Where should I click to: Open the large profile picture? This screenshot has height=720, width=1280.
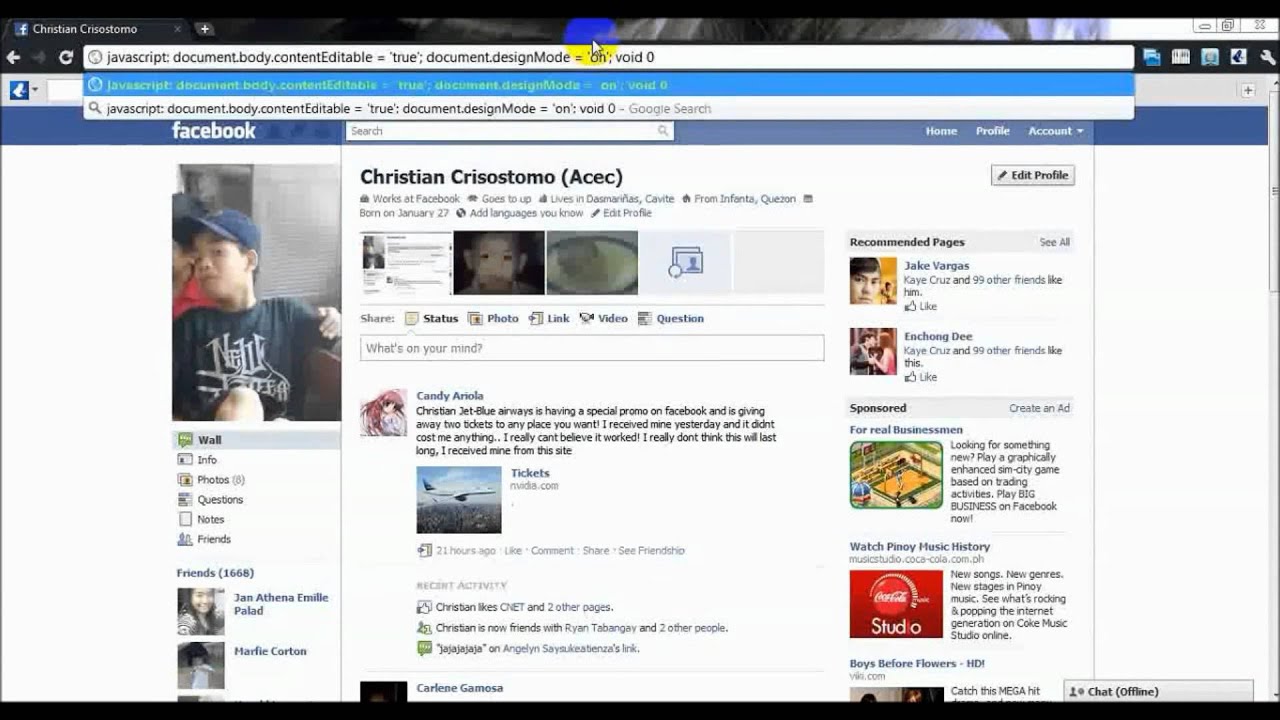(256, 293)
